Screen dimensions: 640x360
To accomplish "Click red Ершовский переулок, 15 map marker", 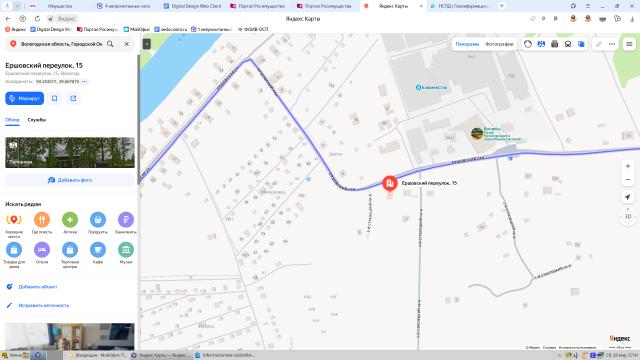I will (x=390, y=183).
